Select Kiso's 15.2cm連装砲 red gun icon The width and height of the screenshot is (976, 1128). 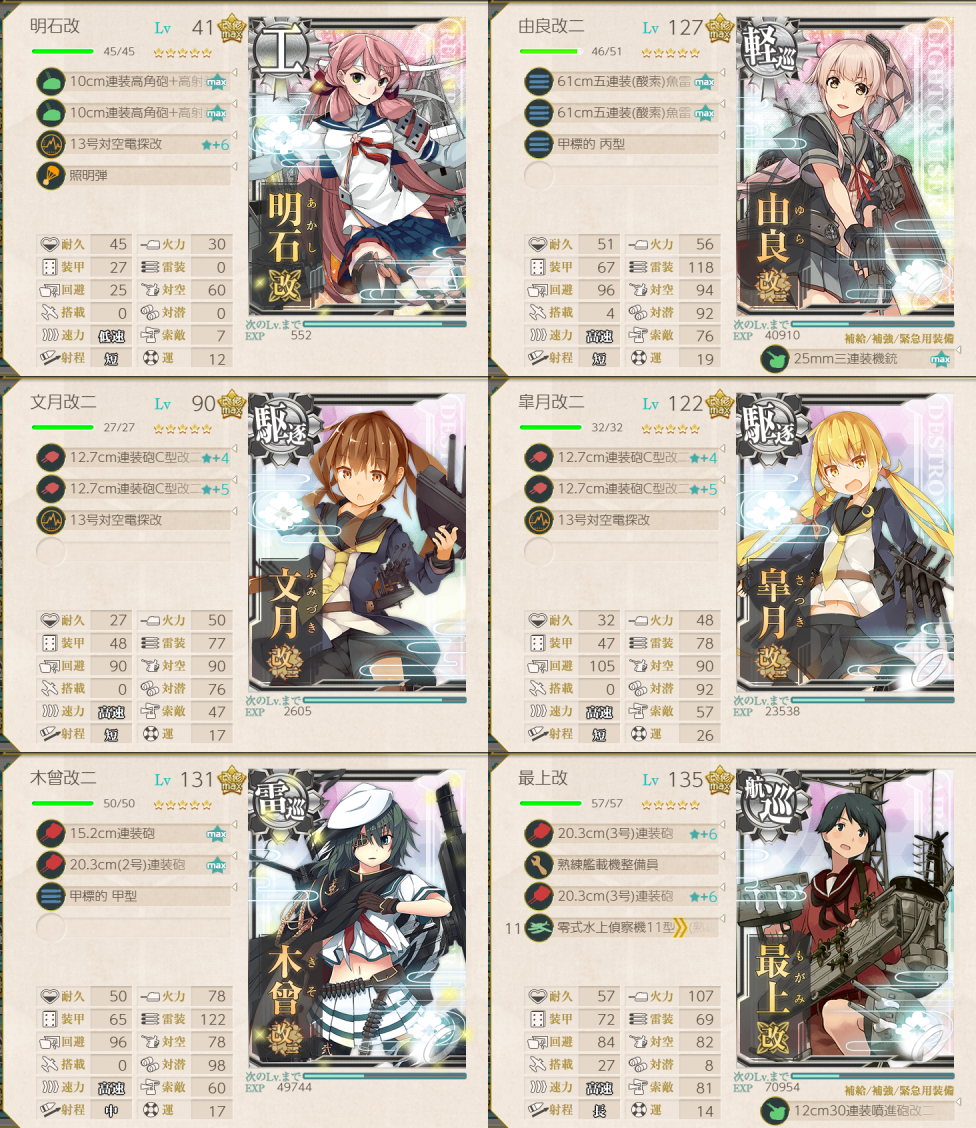51,833
